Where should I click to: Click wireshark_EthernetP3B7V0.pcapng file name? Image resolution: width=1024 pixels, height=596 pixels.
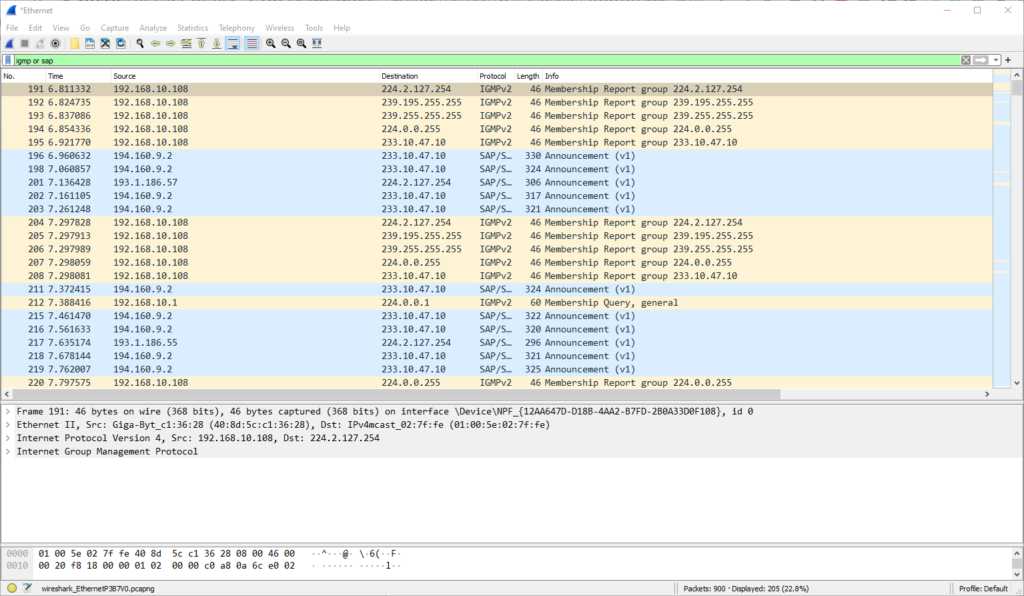98,588
